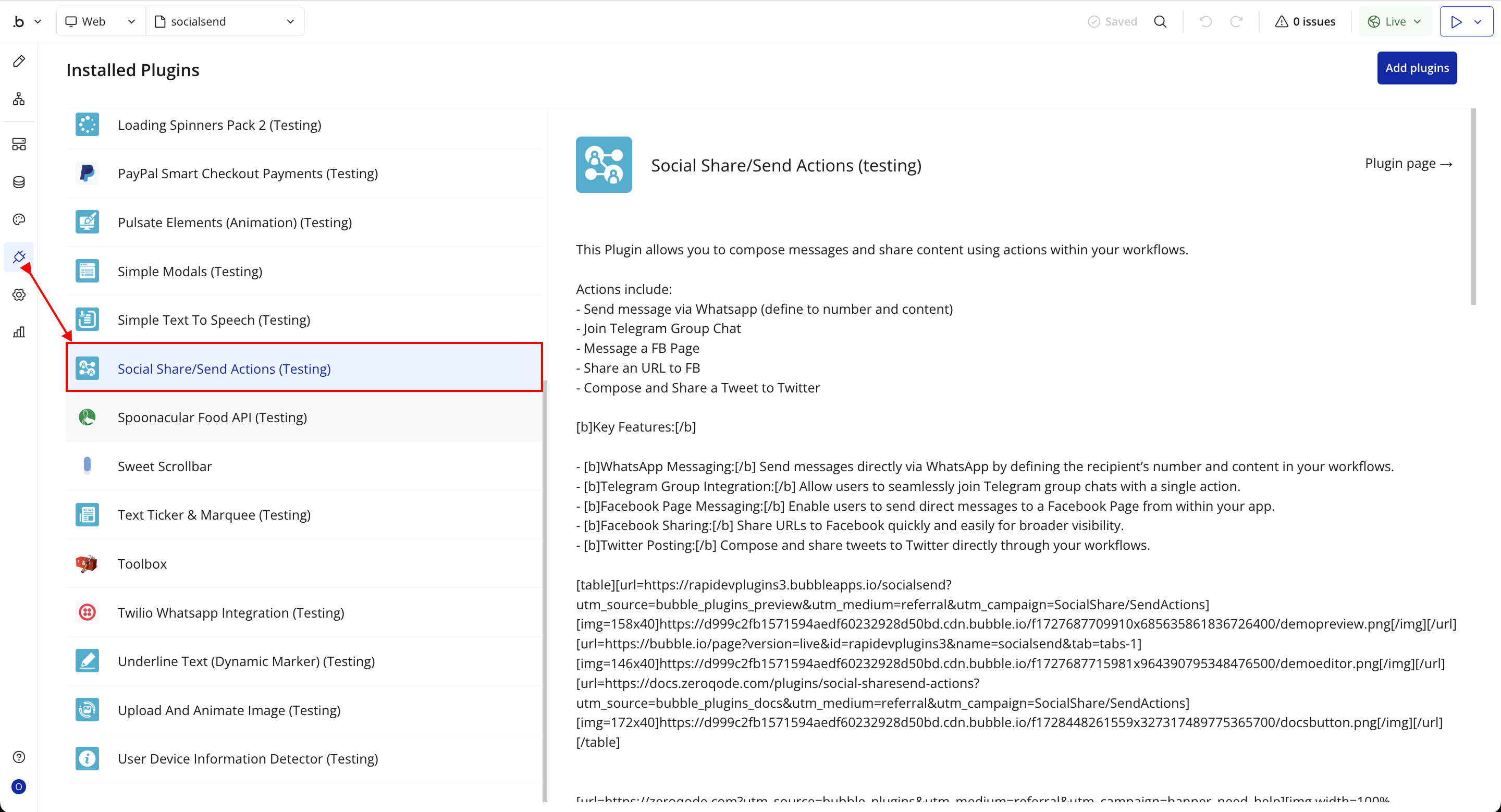Click the redo arrow icon
This screenshot has width=1501, height=812.
[1236, 21]
